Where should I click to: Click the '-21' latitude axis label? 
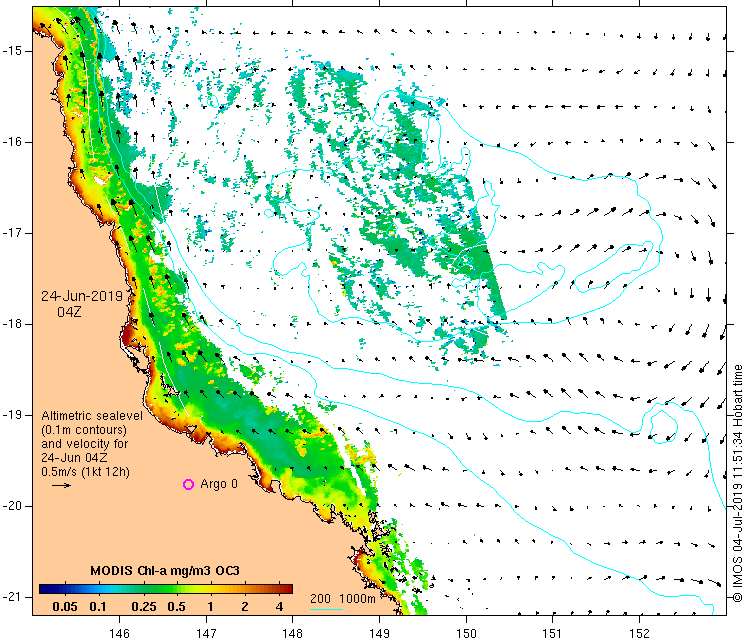(x=11, y=597)
